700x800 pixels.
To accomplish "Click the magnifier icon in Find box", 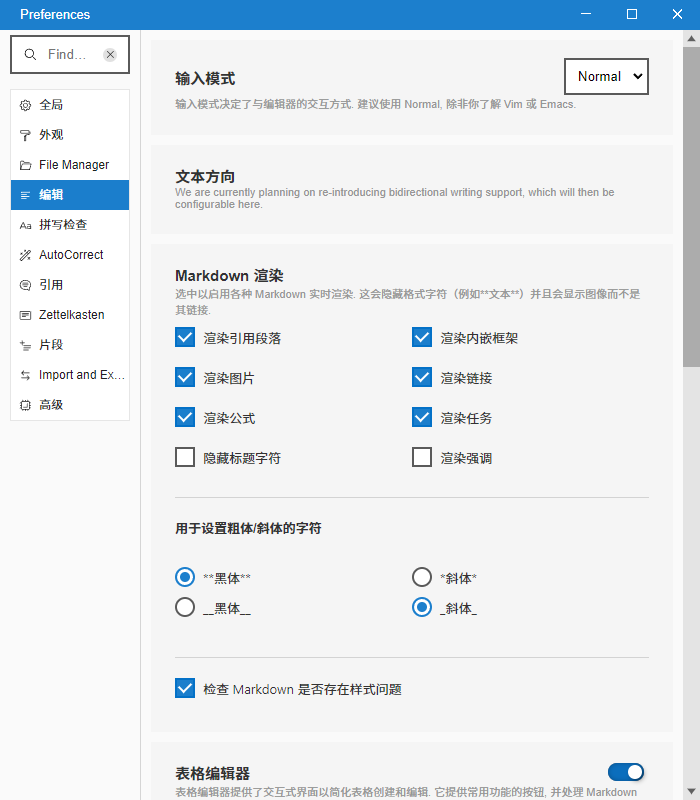I will click(x=30, y=55).
